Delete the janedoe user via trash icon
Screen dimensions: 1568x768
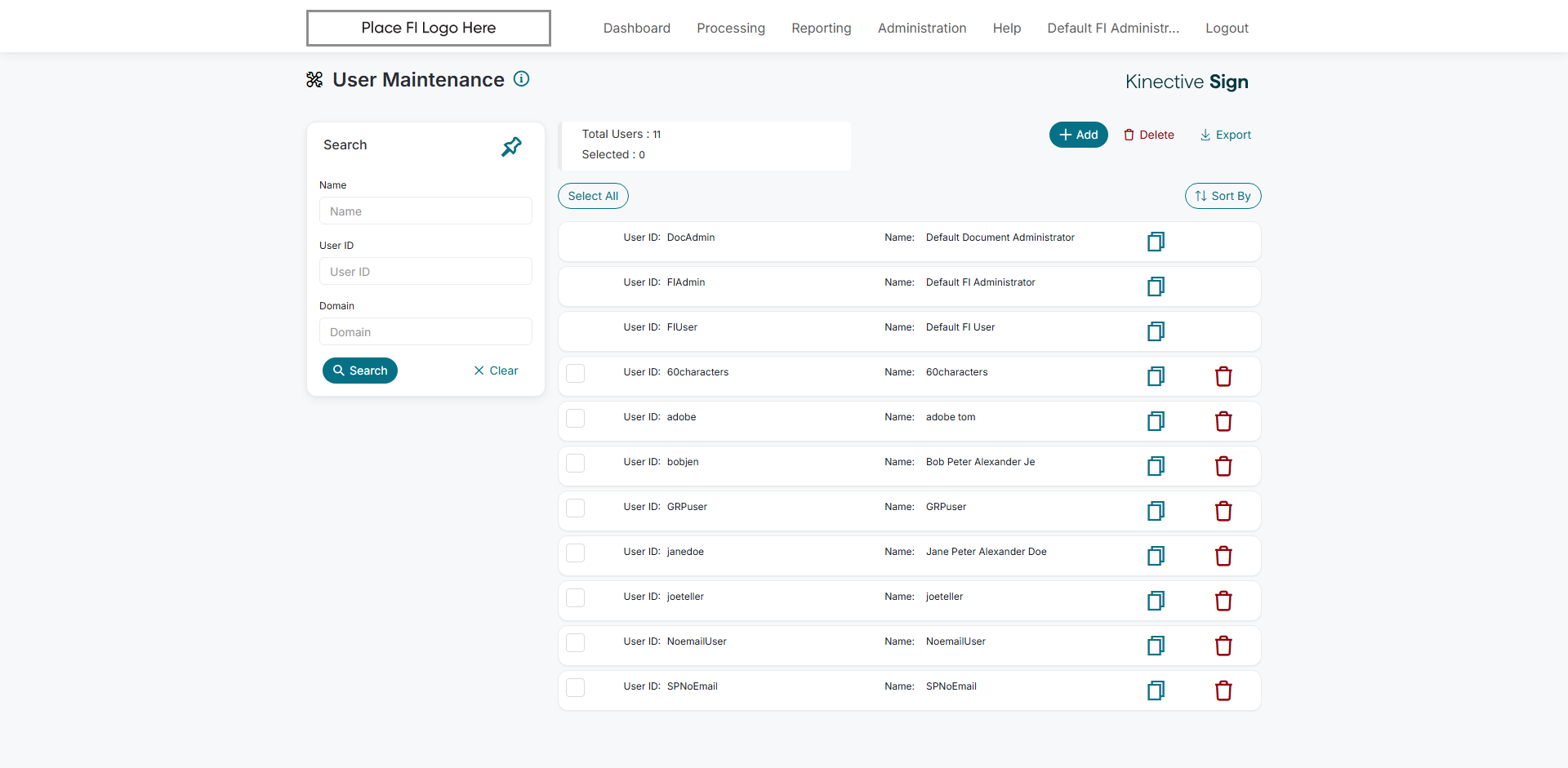pos(1223,556)
